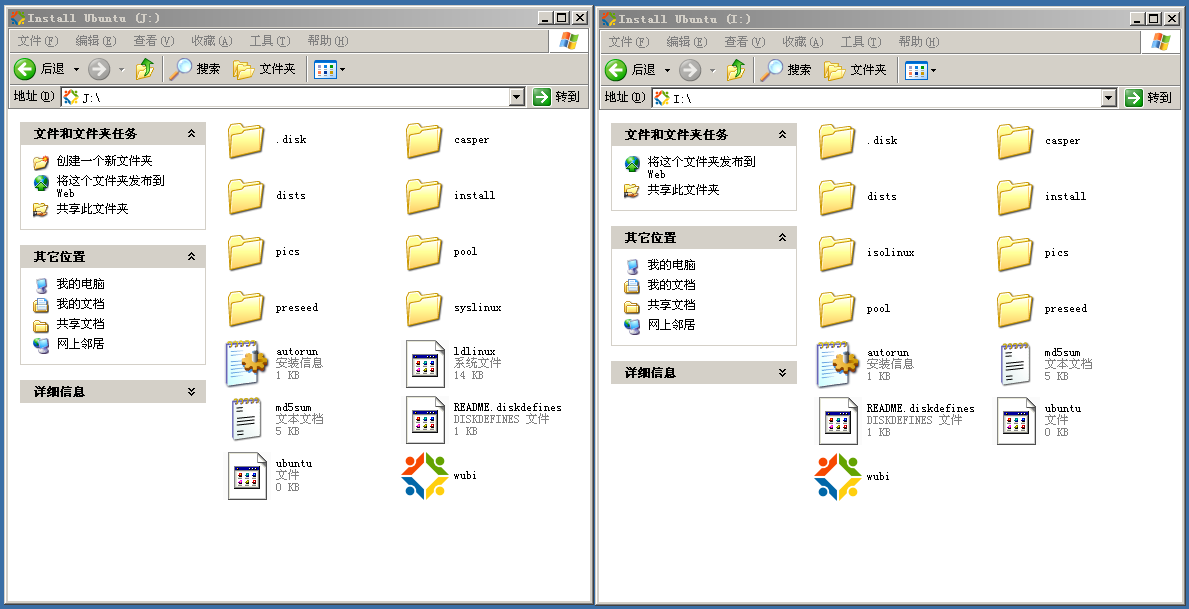The width and height of the screenshot is (1189, 609).
Task: Toggle Folders (文件夹) pane in J: window
Action: click(265, 69)
